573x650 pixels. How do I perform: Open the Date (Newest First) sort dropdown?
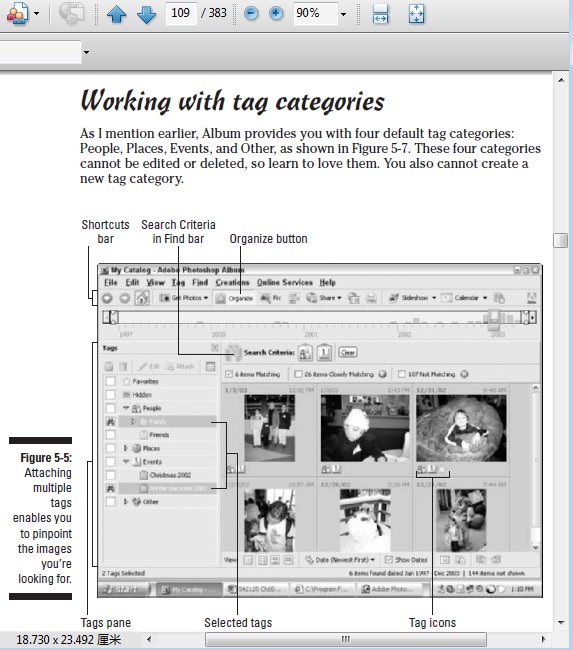click(x=340, y=560)
